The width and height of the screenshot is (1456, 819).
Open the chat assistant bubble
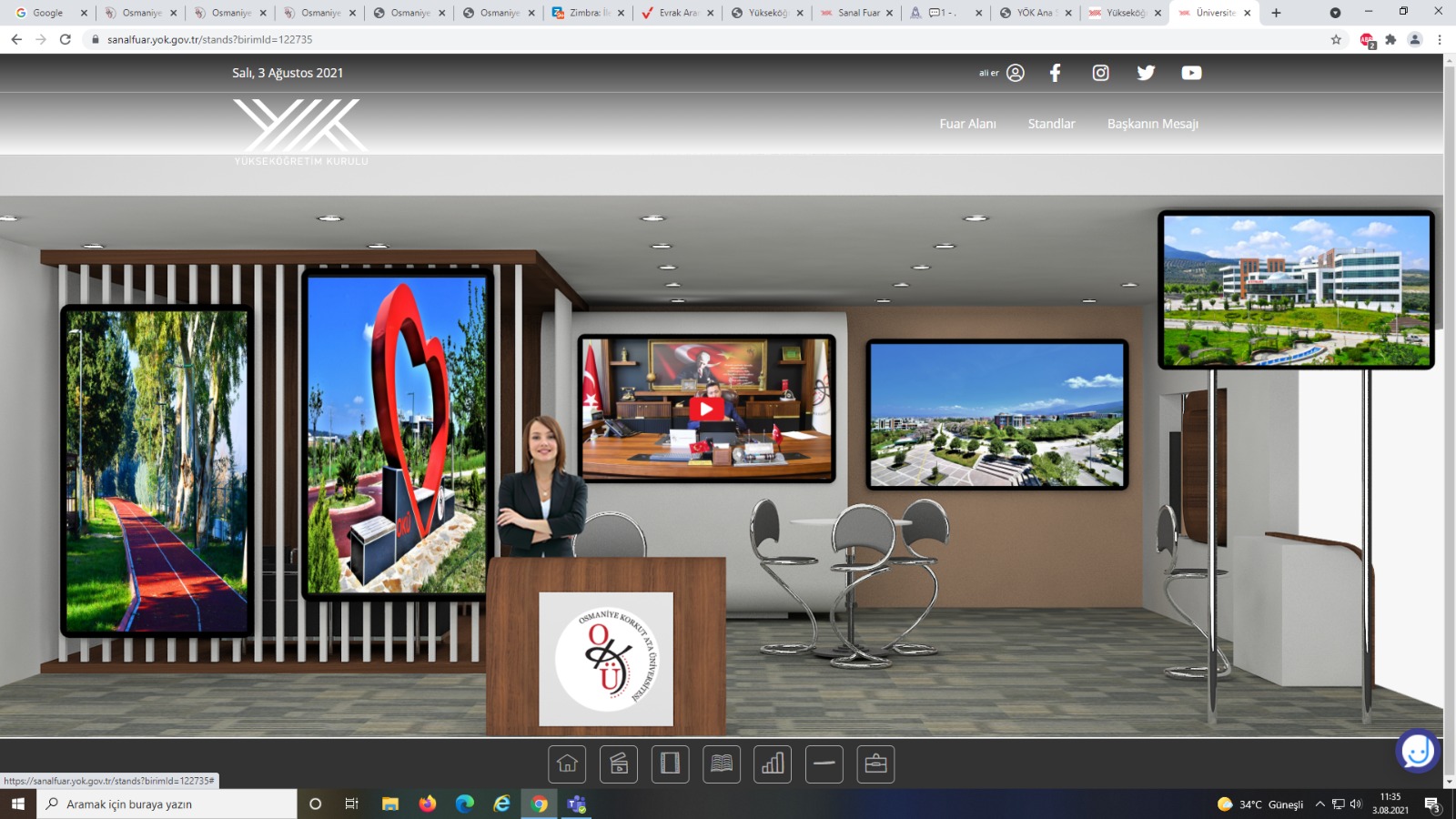pos(1418,751)
